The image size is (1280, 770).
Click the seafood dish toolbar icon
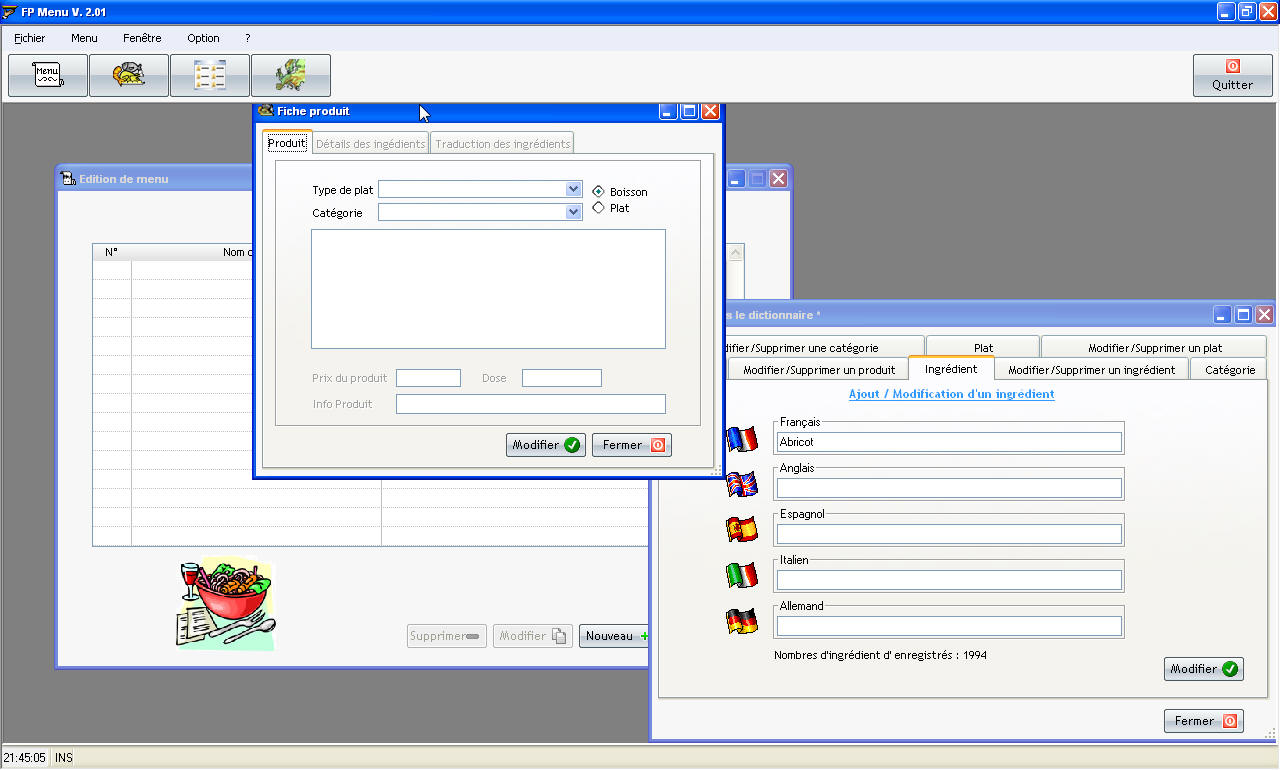(129, 75)
